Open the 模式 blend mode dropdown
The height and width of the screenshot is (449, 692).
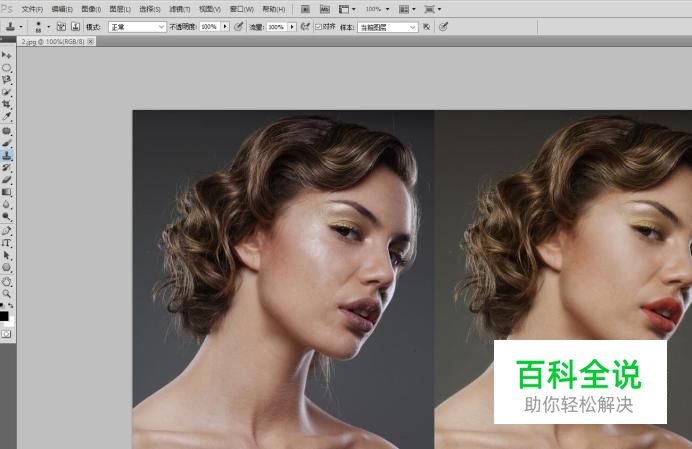tap(137, 27)
